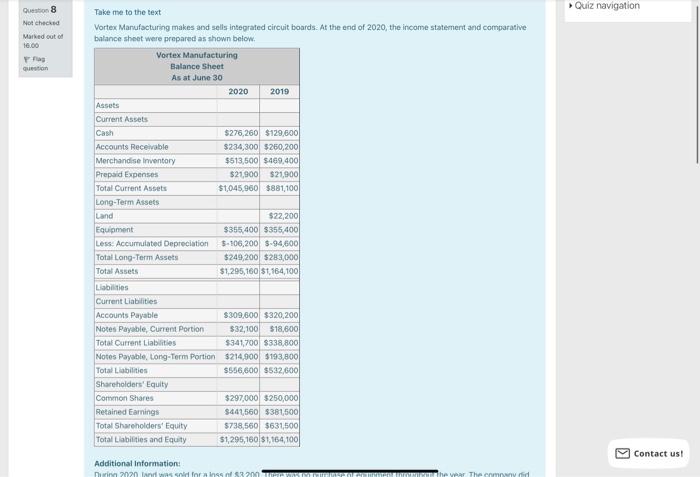Viewport: 700px width, 477px height.
Task: Click the Notes Payable, Current Portion label
Action: (150, 329)
